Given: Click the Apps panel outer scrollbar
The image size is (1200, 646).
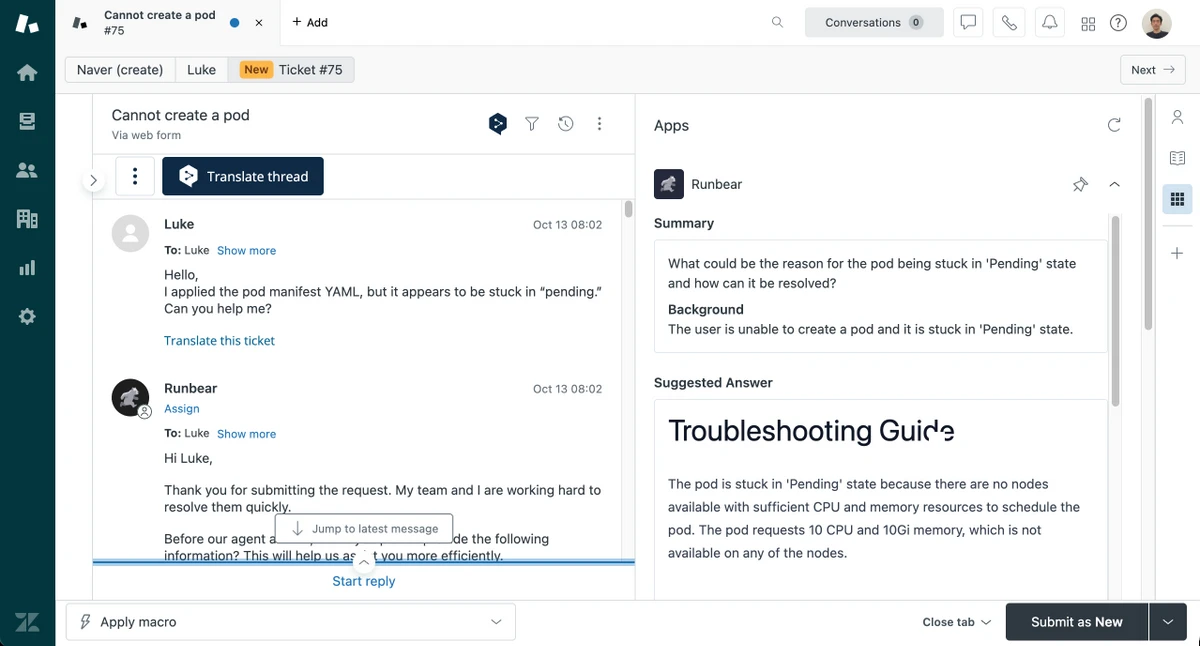Looking at the screenshot, I should [1148, 213].
